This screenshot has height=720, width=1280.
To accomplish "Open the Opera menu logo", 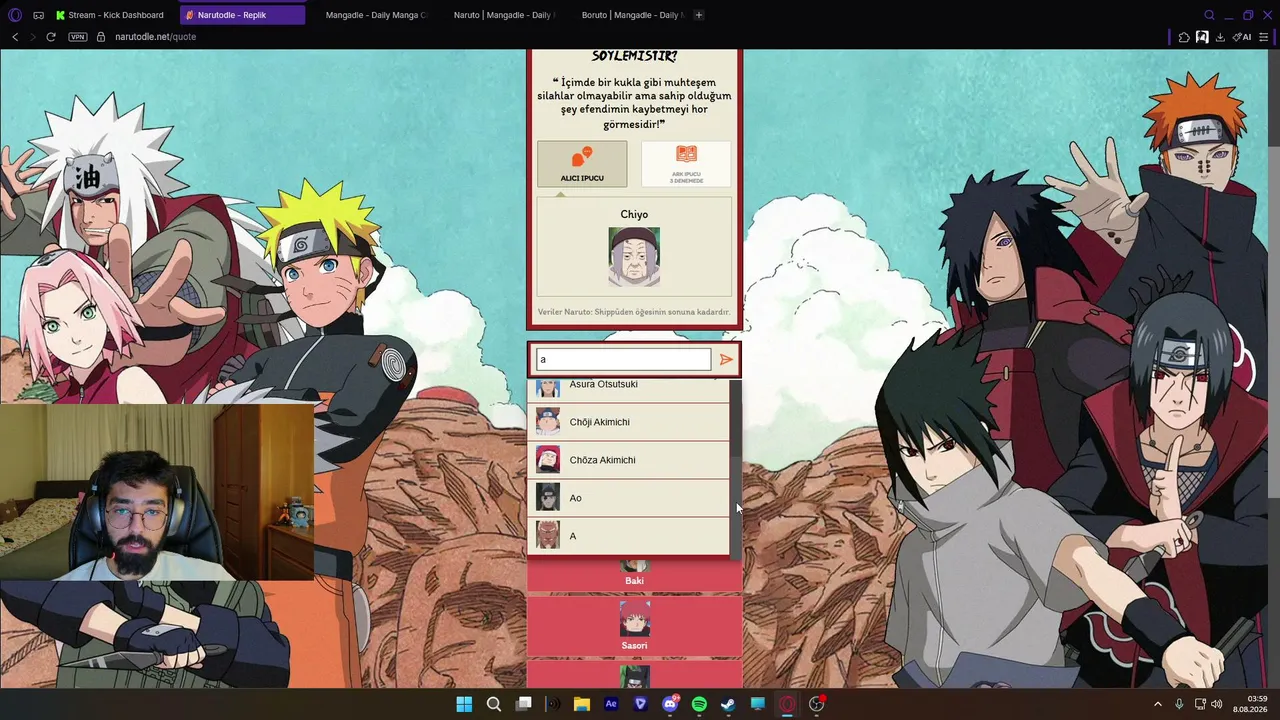I will point(15,15).
